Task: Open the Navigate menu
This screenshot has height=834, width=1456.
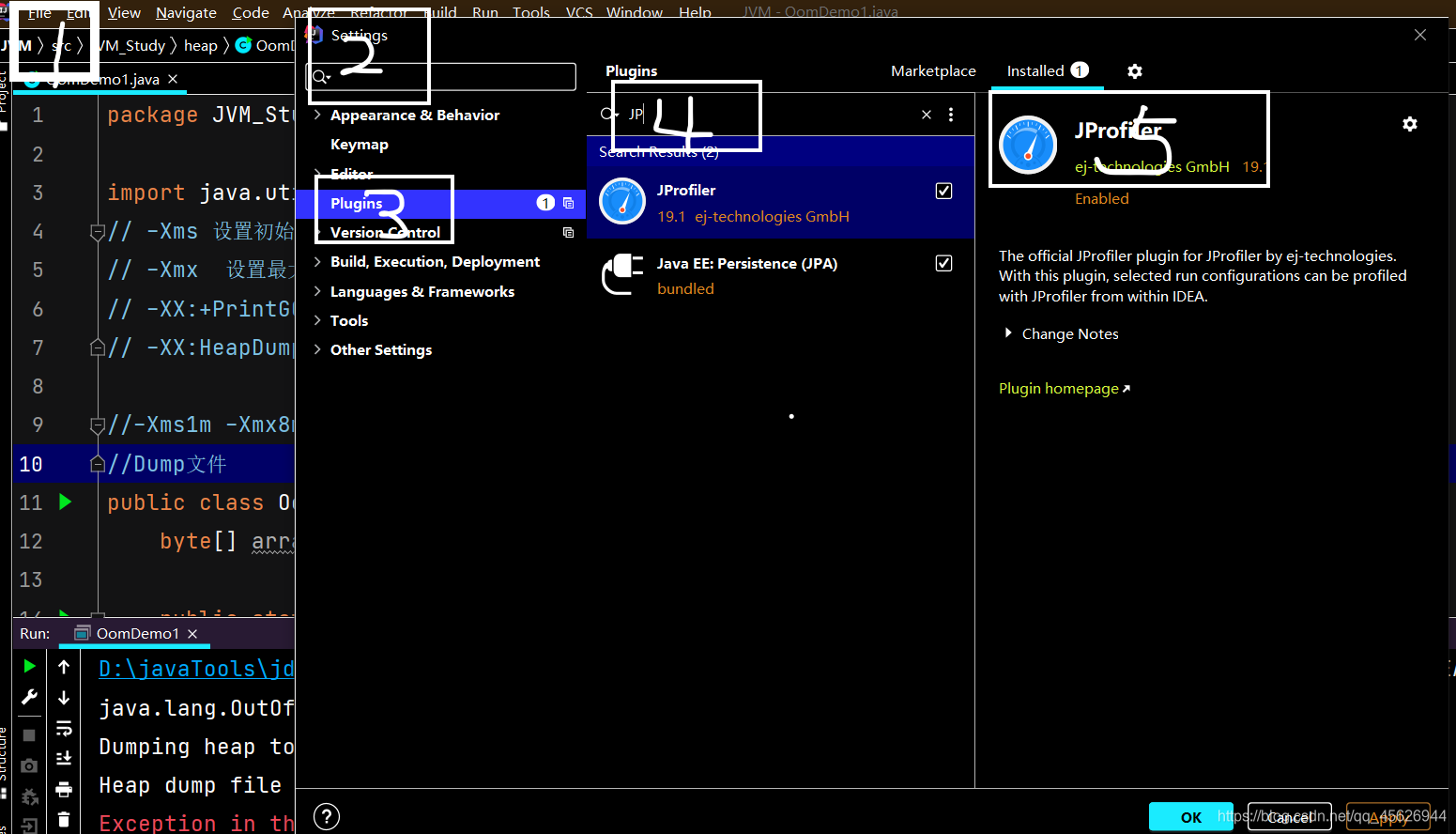Action: 186,12
